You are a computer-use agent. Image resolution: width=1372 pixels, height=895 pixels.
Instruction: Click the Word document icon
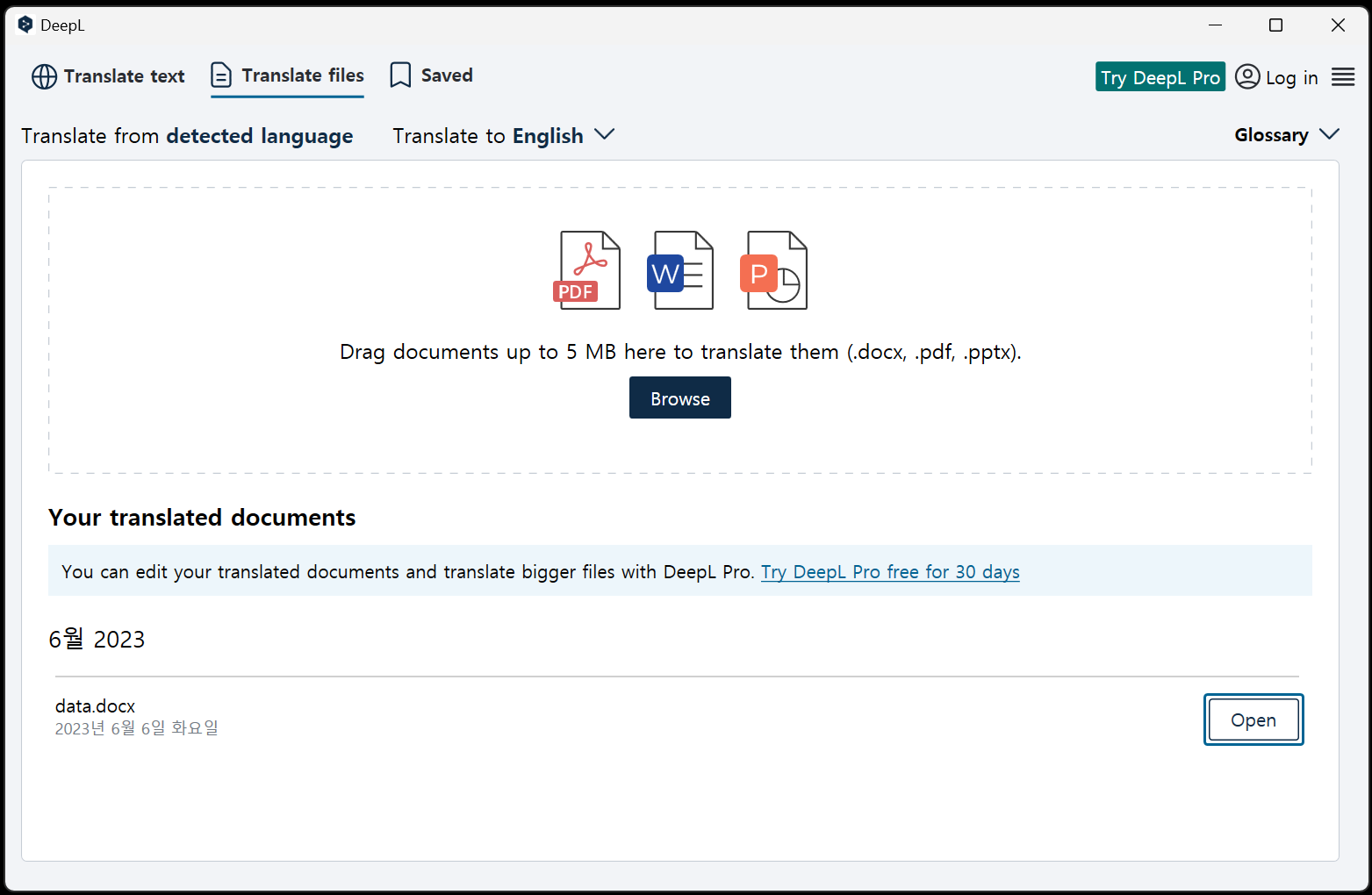point(680,270)
